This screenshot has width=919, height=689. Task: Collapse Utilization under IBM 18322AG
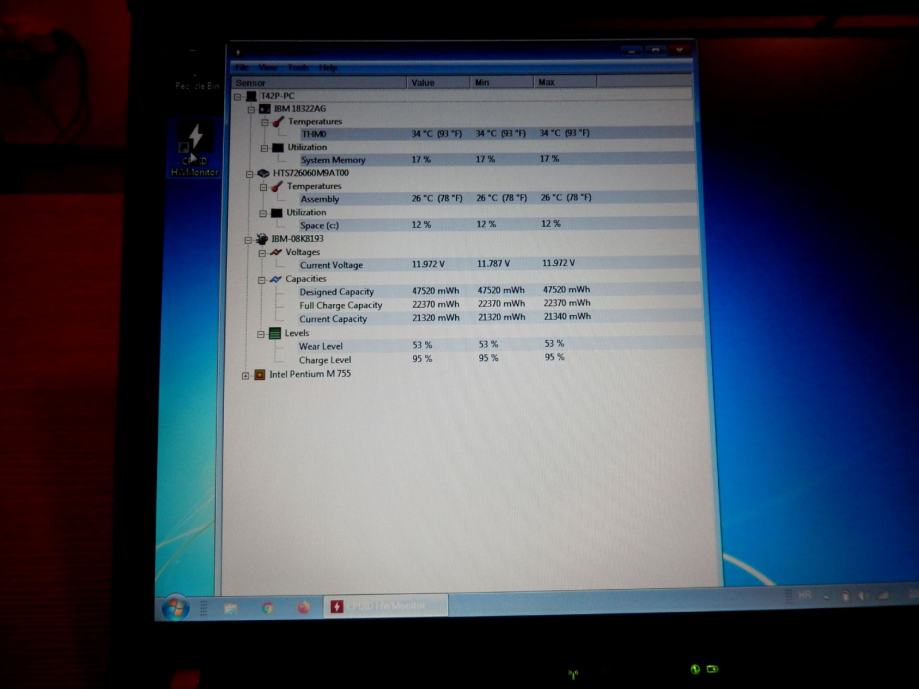tap(264, 148)
